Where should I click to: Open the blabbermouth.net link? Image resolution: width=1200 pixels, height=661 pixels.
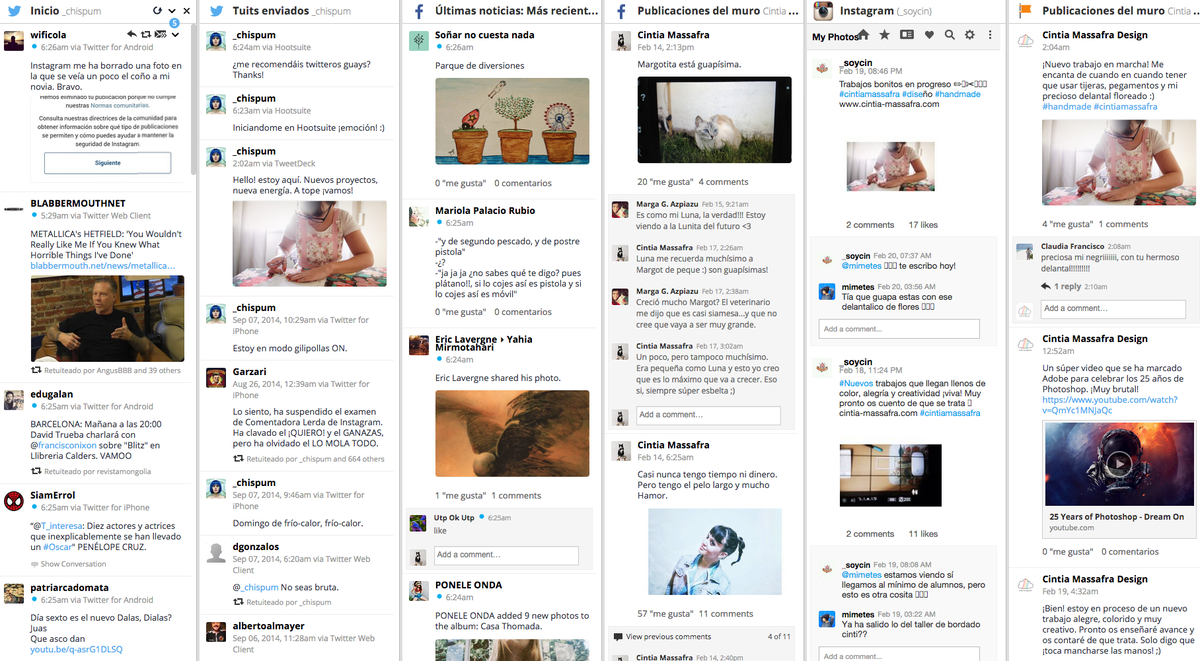coord(103,266)
